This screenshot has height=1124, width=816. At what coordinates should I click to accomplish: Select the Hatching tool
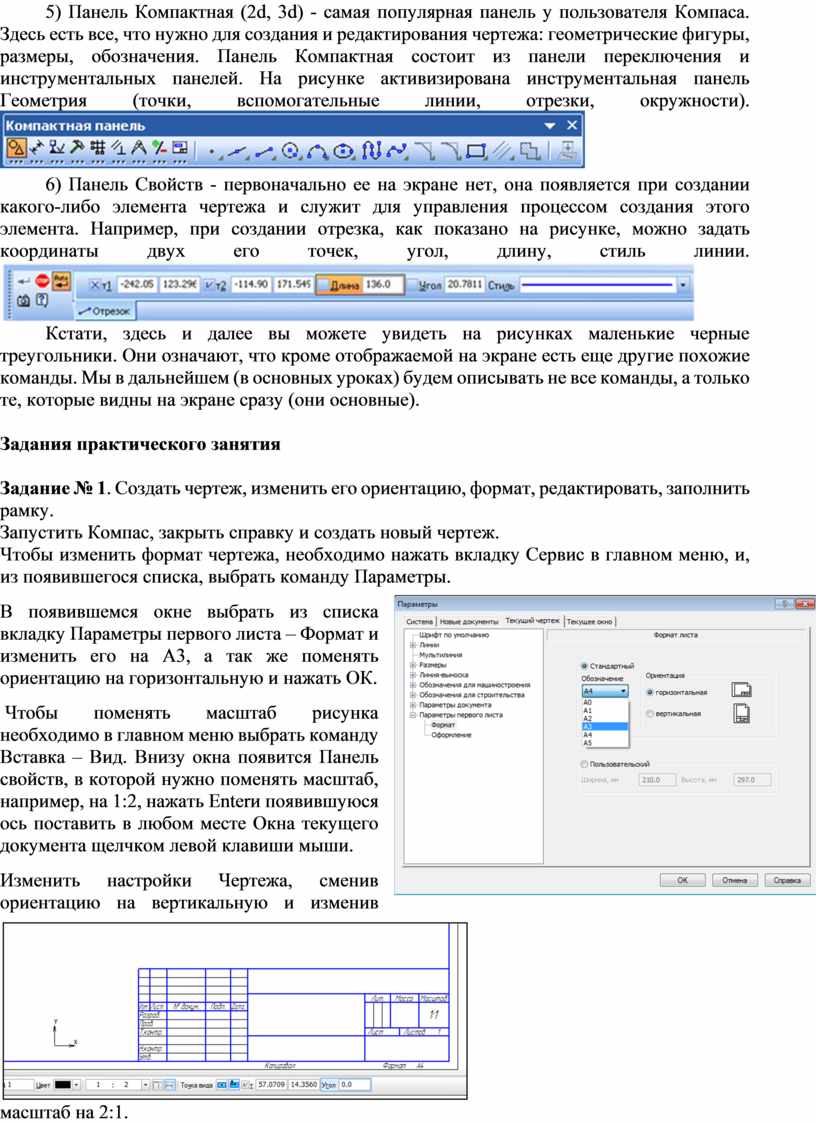503,151
